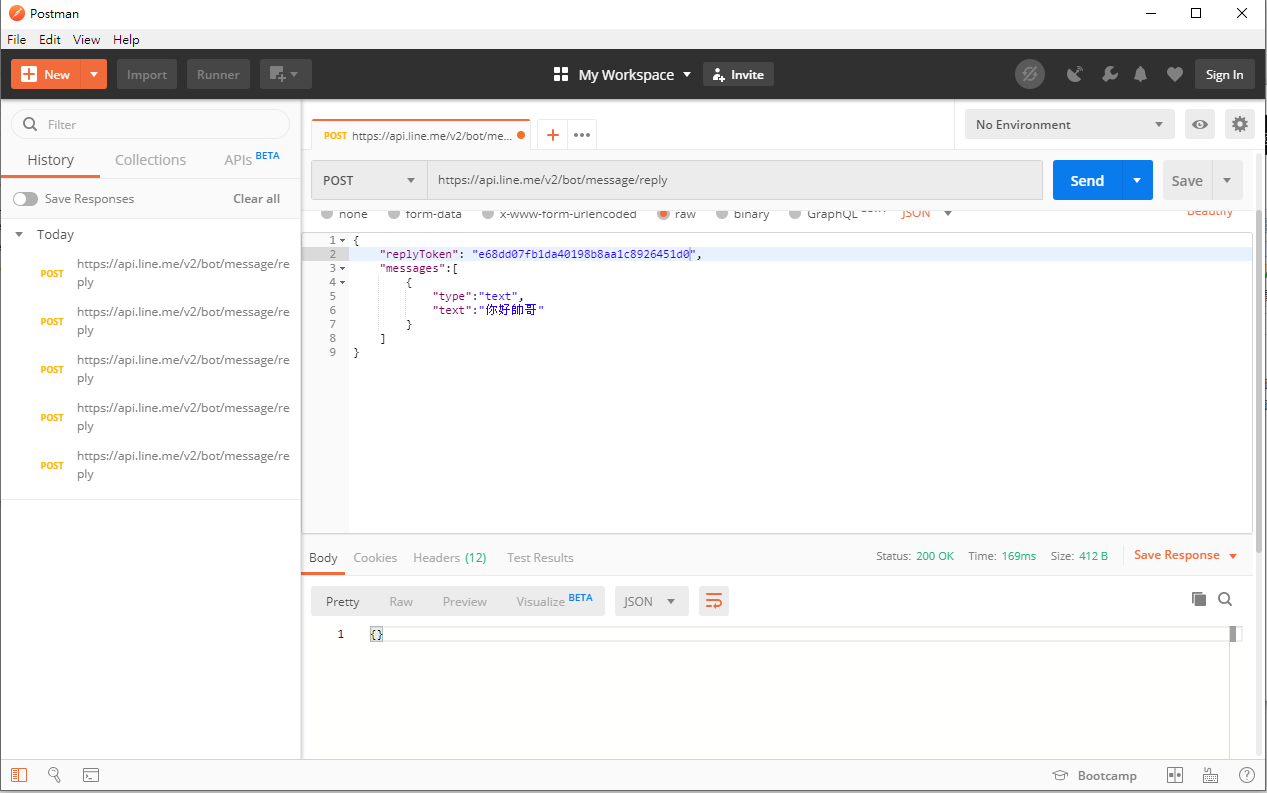Open Bootcamp in status bar

pos(1095,776)
